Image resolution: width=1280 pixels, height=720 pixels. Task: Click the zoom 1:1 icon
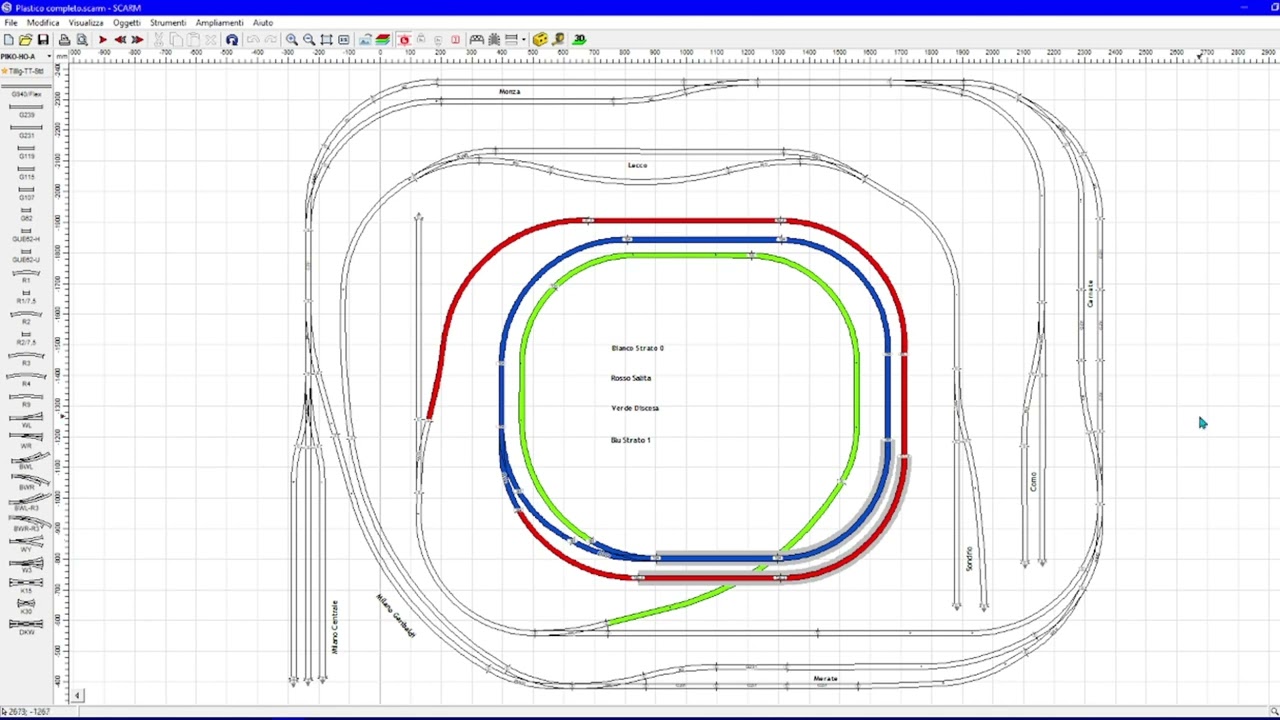point(344,40)
